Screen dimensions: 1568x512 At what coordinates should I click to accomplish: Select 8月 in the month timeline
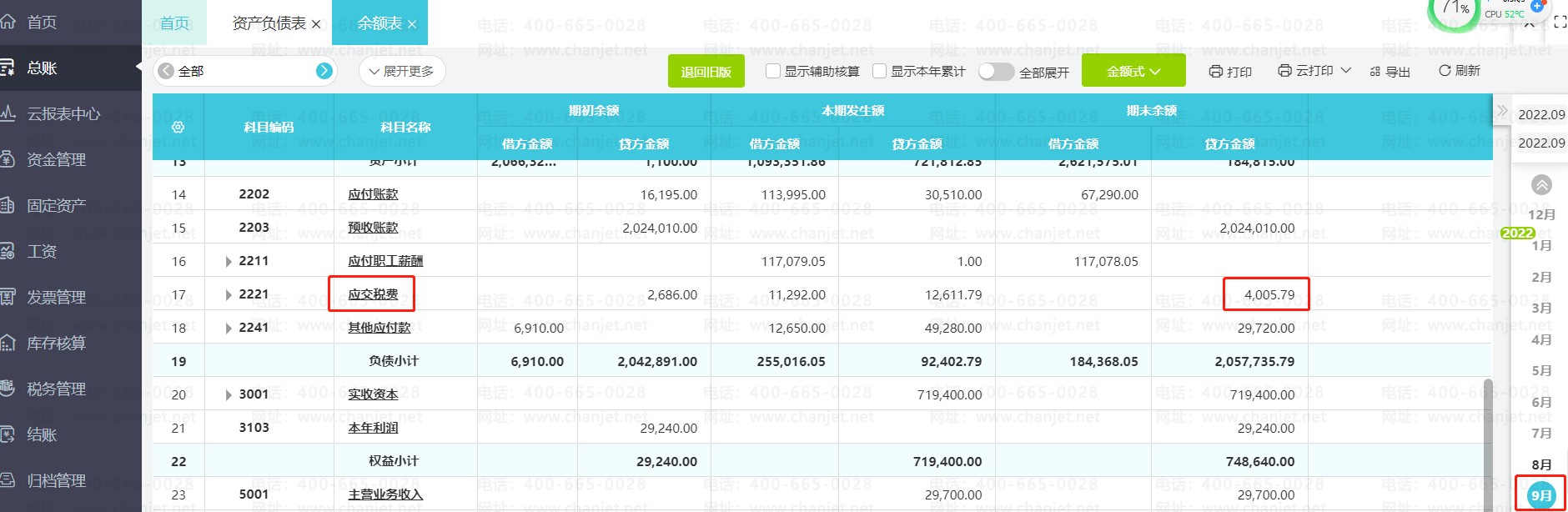1541,464
